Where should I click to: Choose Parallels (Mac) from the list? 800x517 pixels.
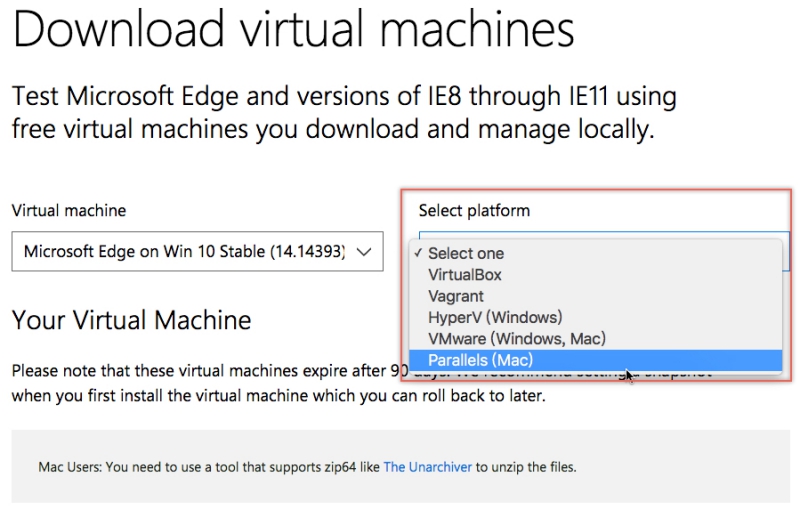click(481, 360)
